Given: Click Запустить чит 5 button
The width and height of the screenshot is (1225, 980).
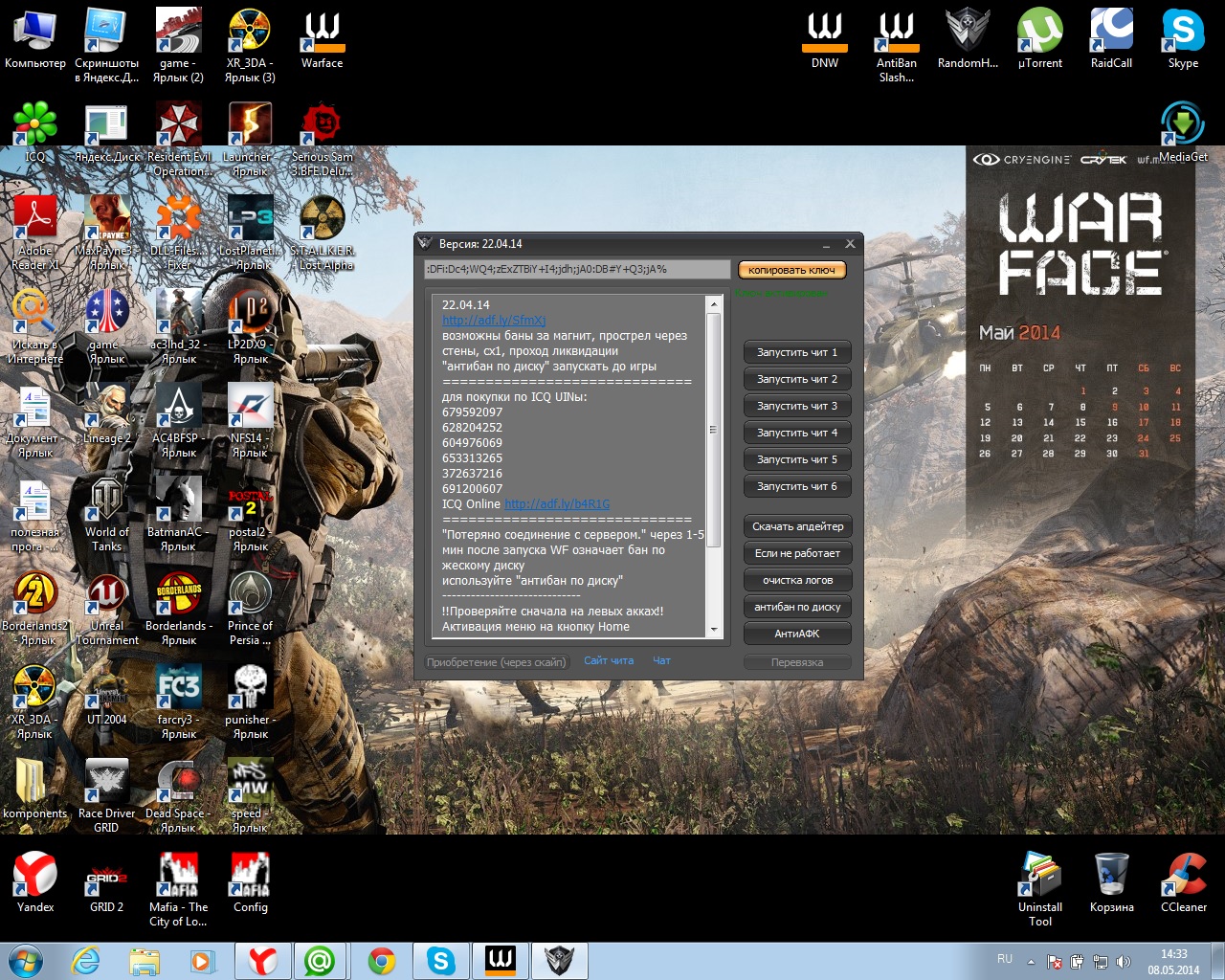Looking at the screenshot, I should coord(797,459).
